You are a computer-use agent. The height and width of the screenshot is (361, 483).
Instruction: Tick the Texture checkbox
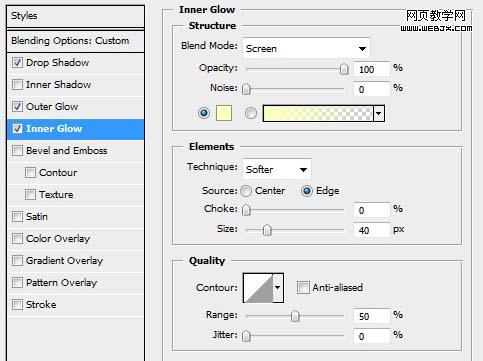click(30, 194)
